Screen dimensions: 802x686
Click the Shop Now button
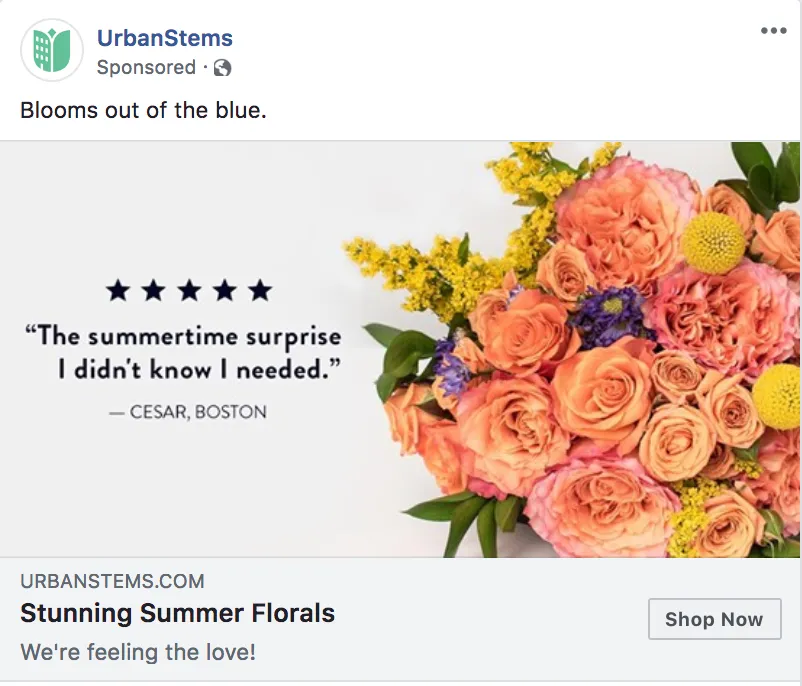714,619
